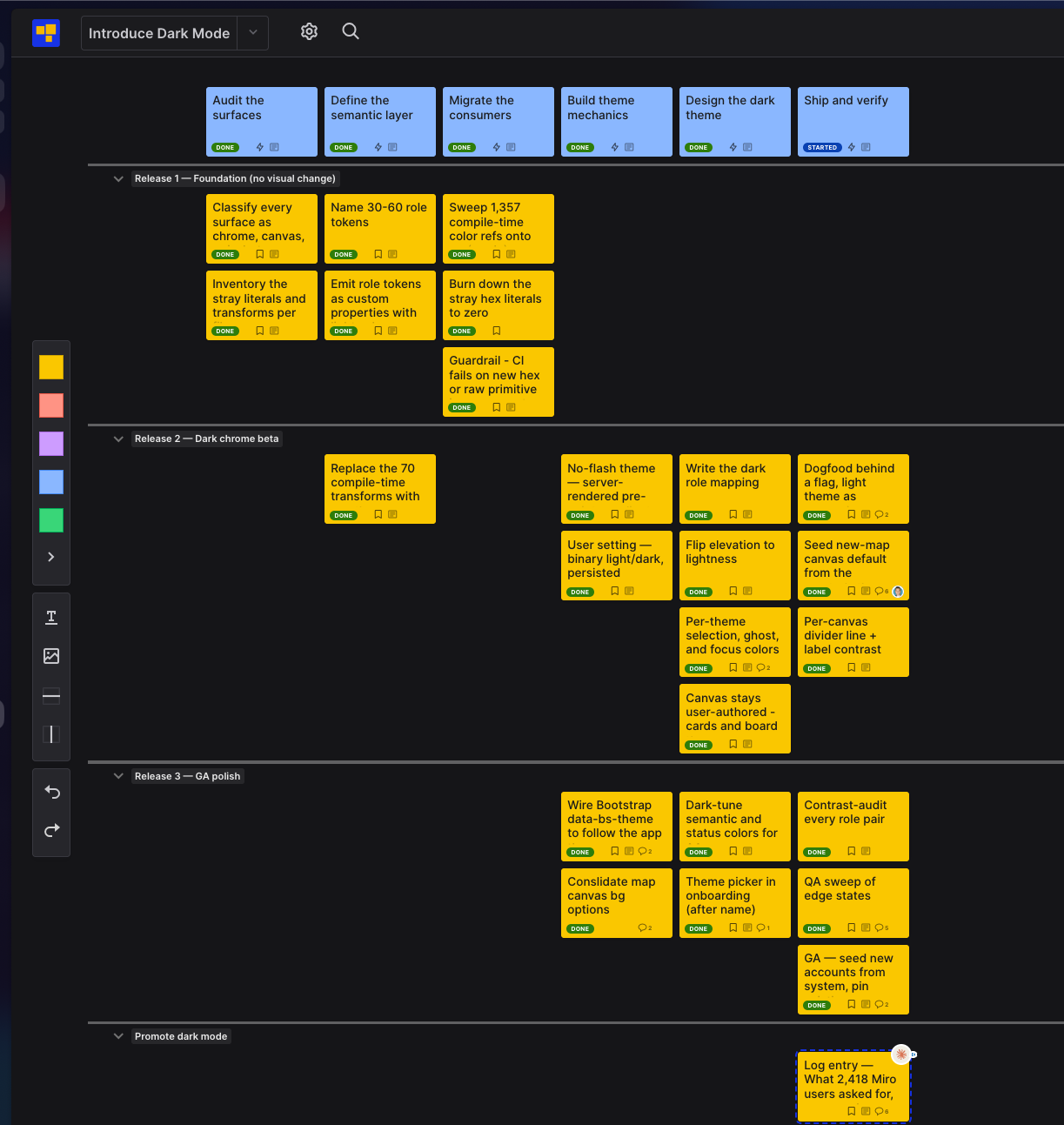Viewport: 1064px width, 1125px height.
Task: Select the salmon red color swatch
Action: point(51,405)
